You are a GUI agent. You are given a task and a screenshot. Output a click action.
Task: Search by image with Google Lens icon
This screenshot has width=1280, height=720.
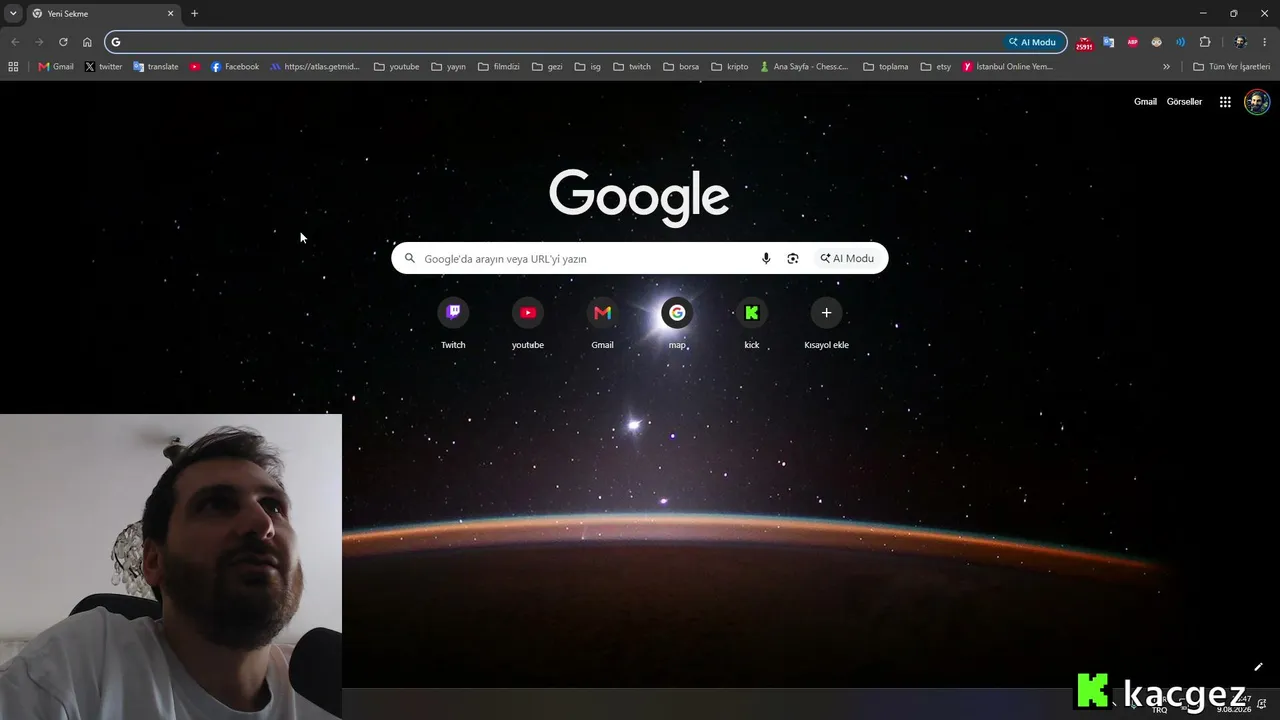(x=793, y=258)
